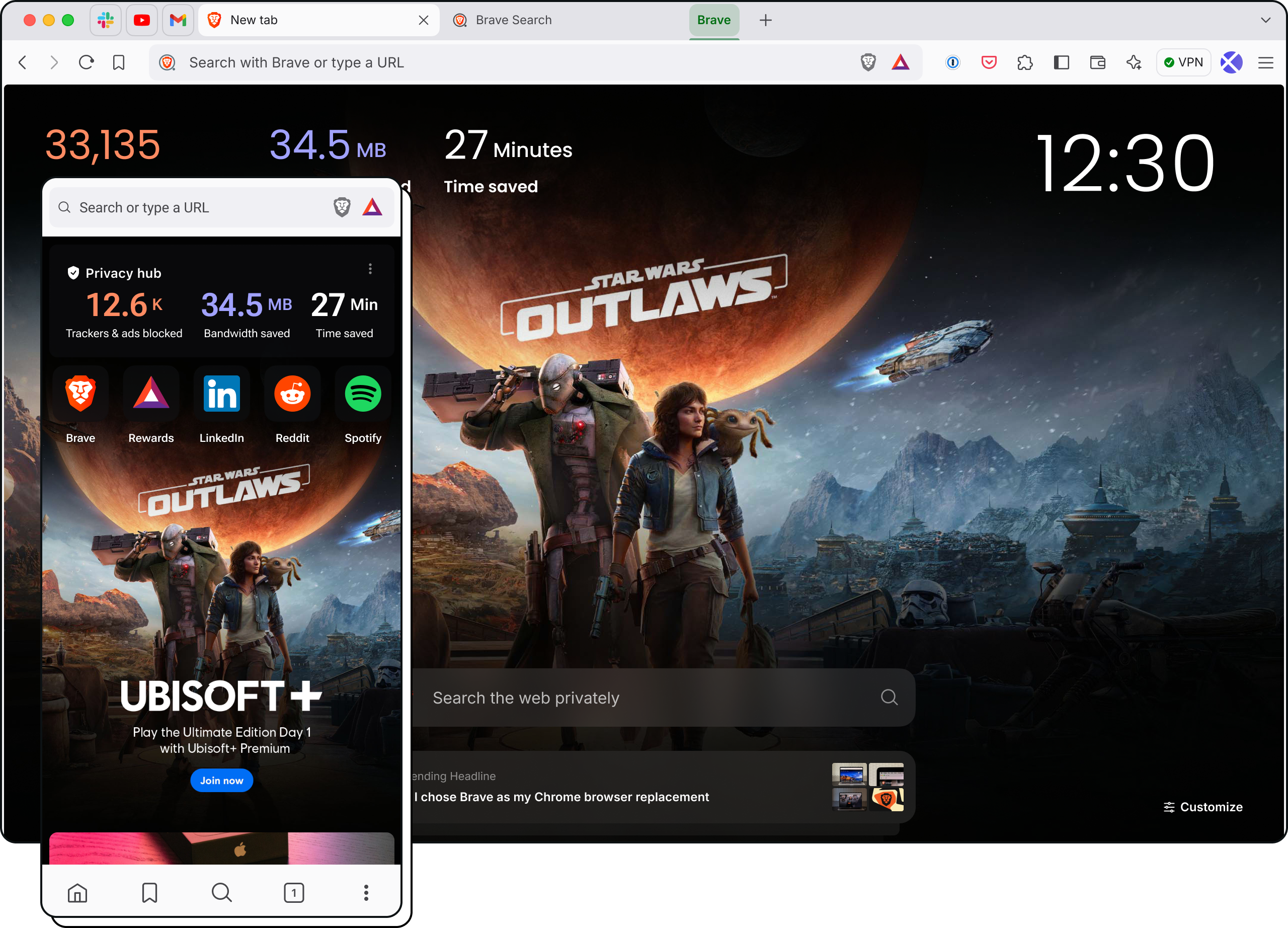Switch to the Brave Search tab
This screenshot has height=928, width=1288.
tap(513, 20)
